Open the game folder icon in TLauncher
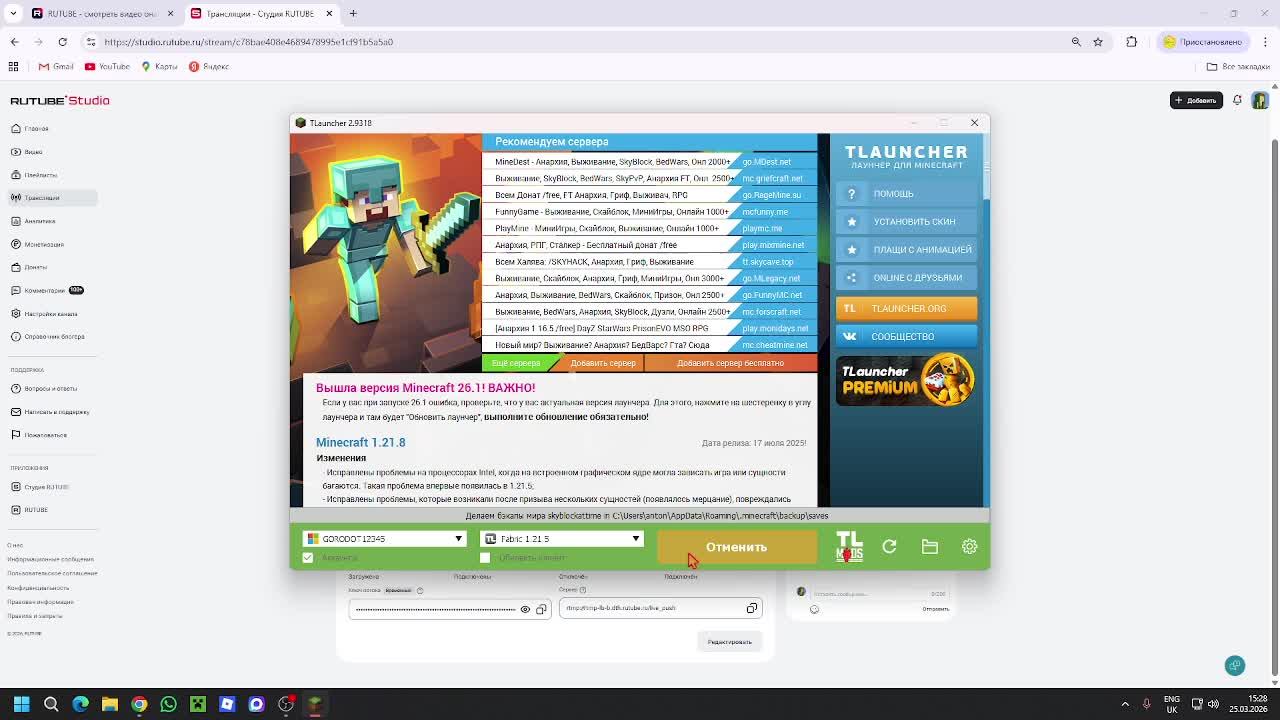Screen dimensions: 1280x720 tap(930, 547)
